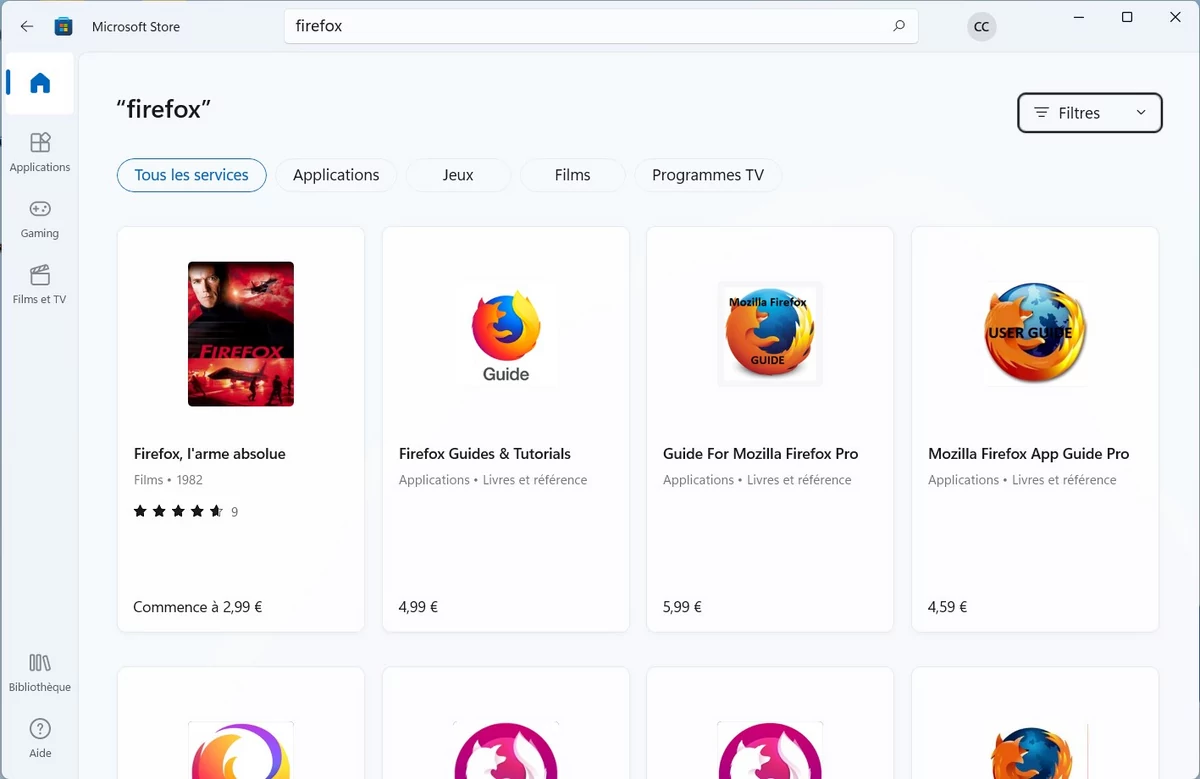Click the Firefox Guides & Tutorials app icon
The image size is (1200, 779).
(x=506, y=334)
